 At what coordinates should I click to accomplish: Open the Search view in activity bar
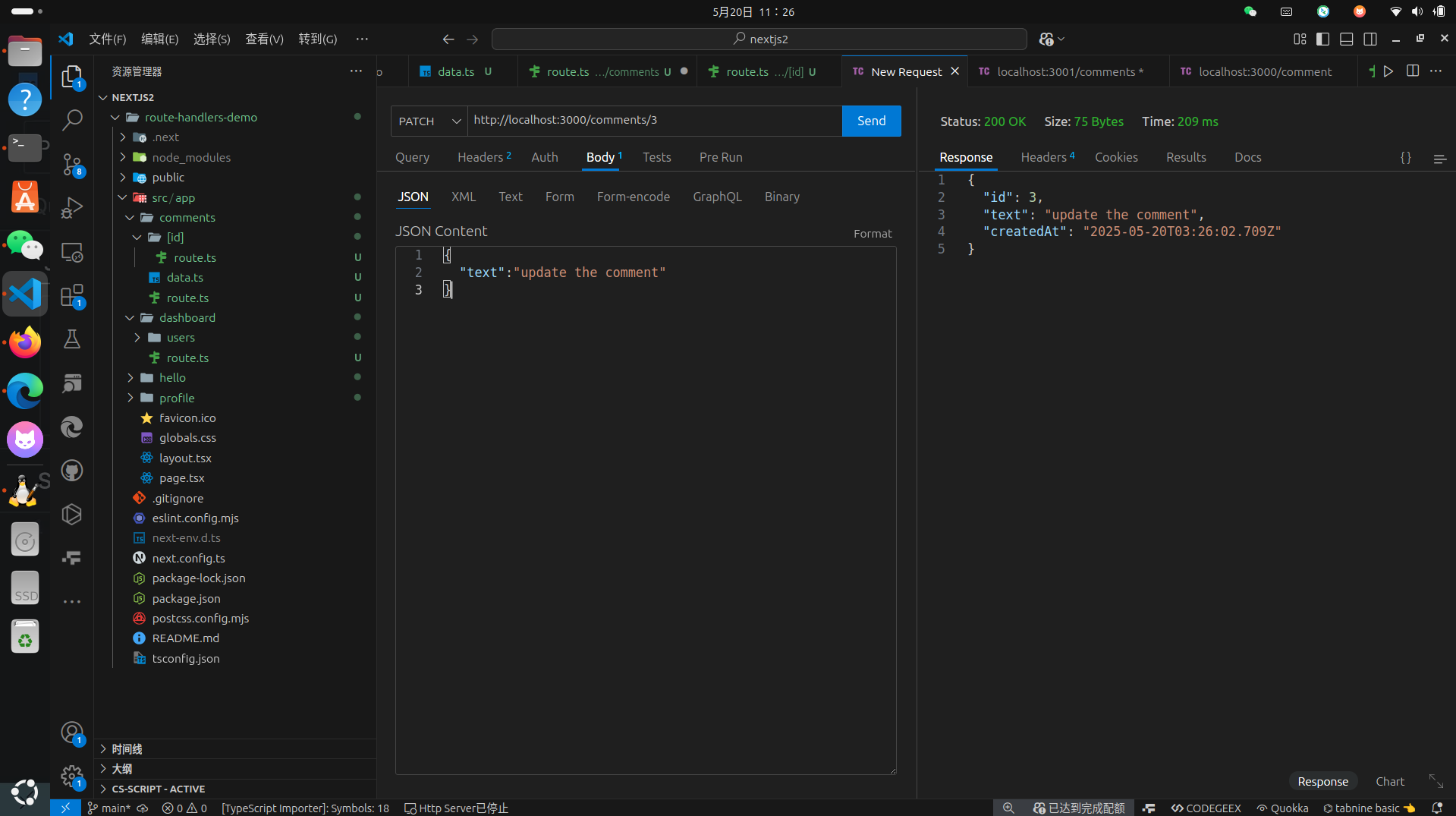click(x=72, y=120)
